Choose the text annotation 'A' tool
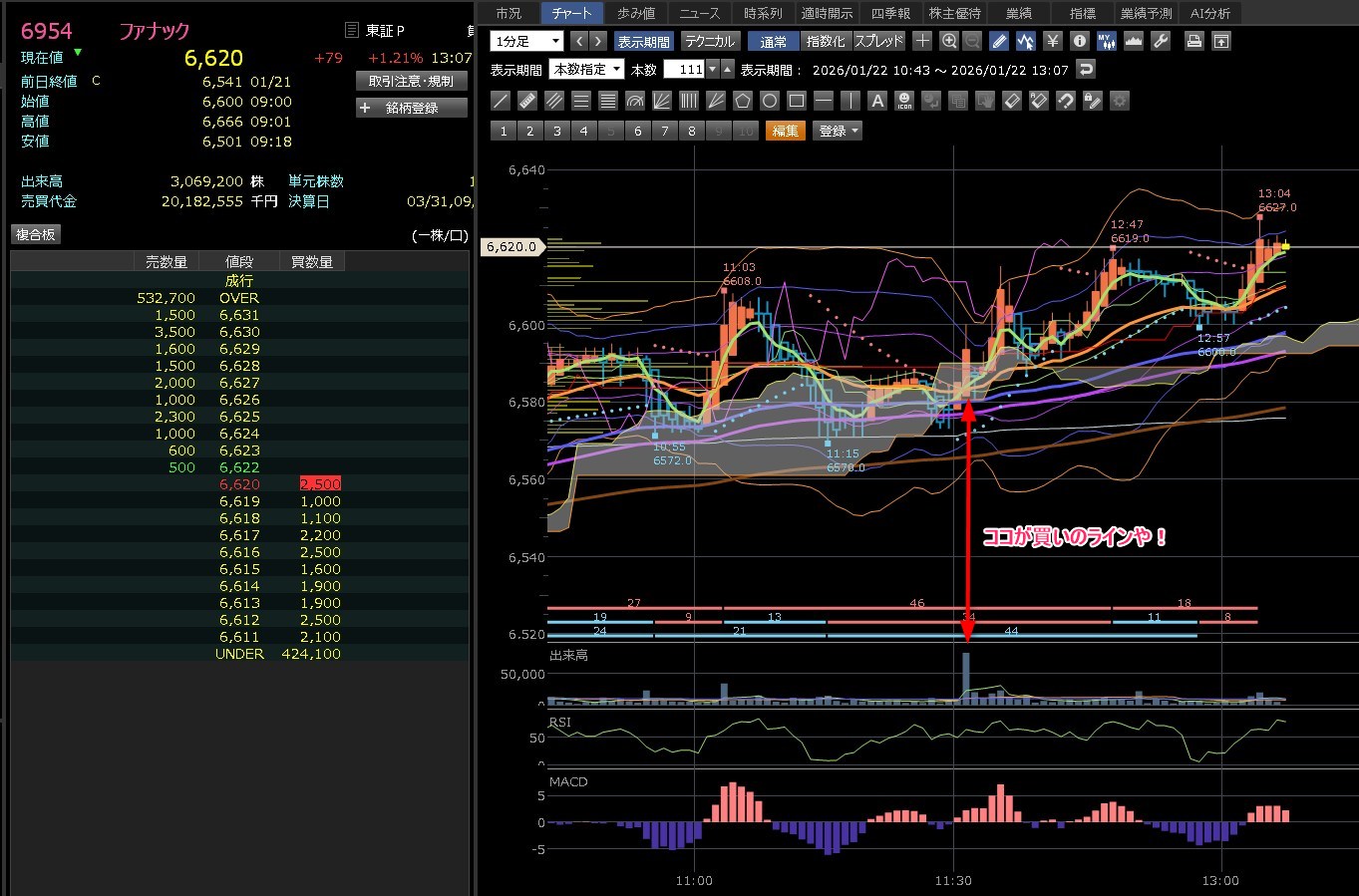 [x=877, y=101]
